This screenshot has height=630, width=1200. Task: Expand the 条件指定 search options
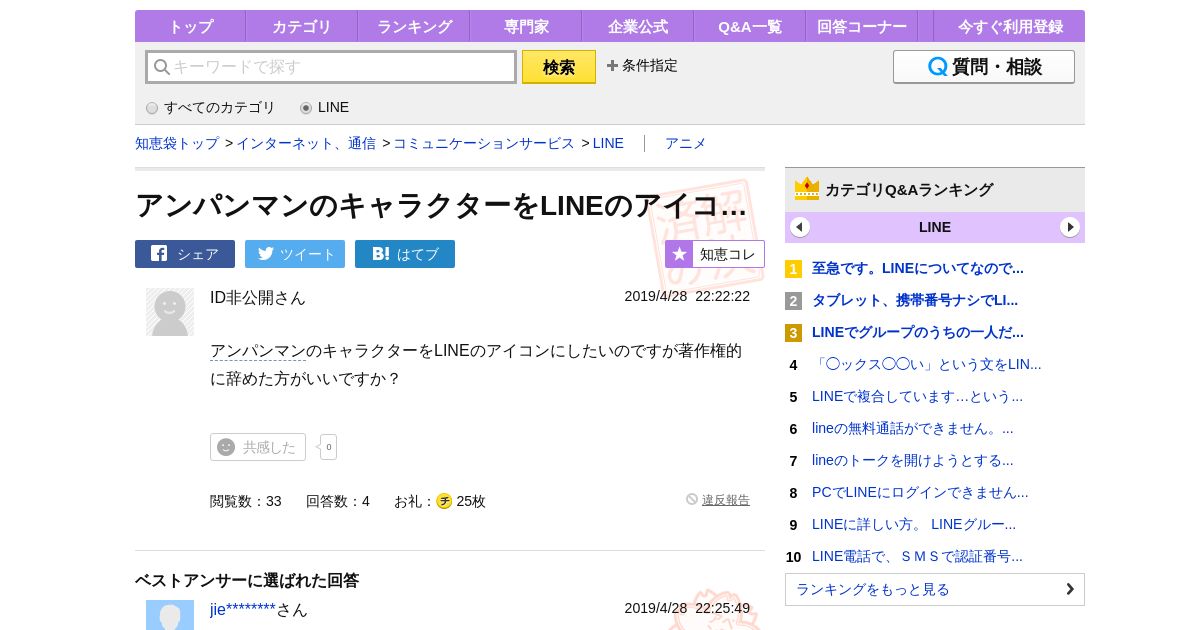(642, 66)
